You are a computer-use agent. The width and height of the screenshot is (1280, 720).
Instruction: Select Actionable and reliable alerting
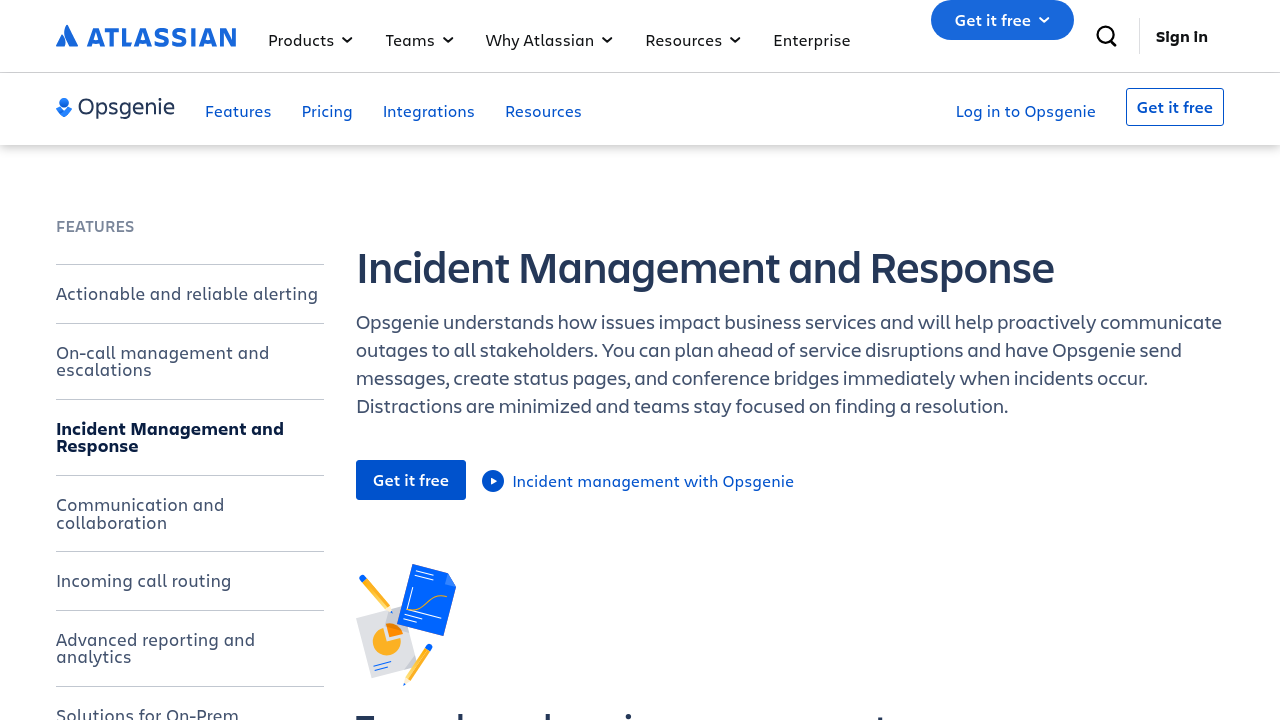pyautogui.click(x=187, y=293)
